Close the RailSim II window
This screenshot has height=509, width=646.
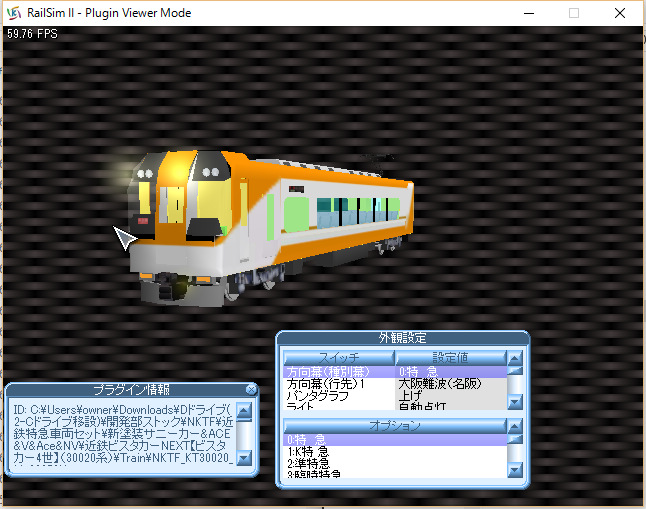click(620, 13)
